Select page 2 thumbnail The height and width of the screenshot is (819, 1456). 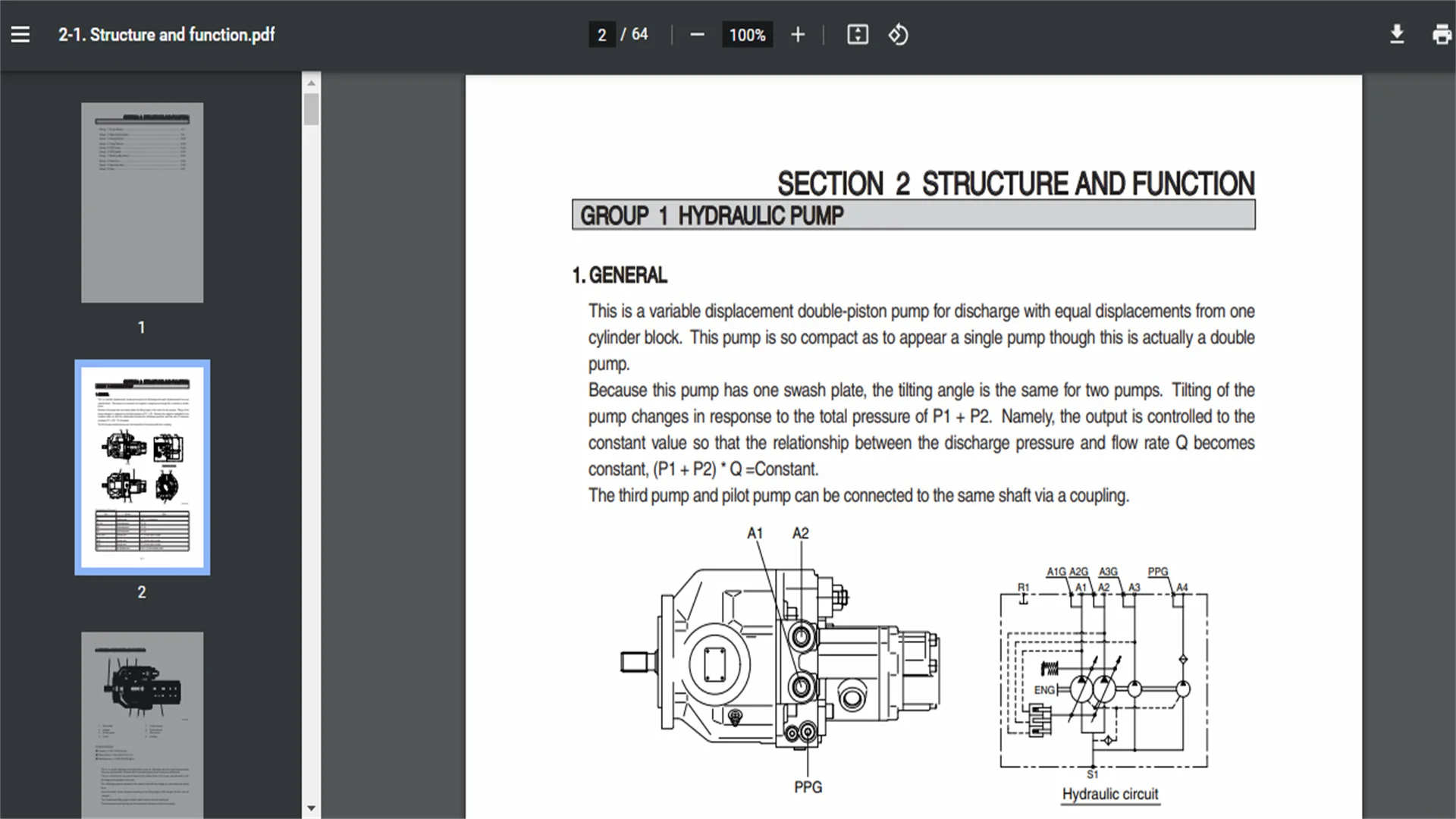click(x=143, y=467)
